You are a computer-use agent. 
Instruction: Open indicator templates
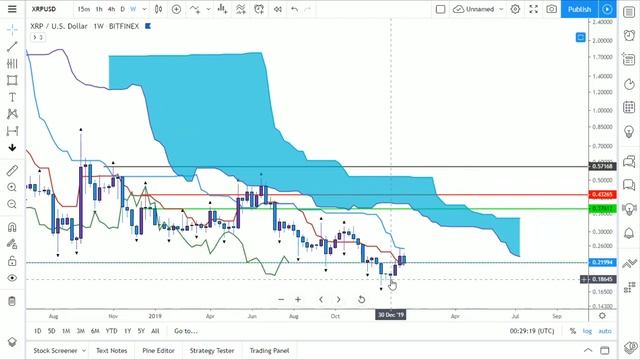(x=241, y=9)
